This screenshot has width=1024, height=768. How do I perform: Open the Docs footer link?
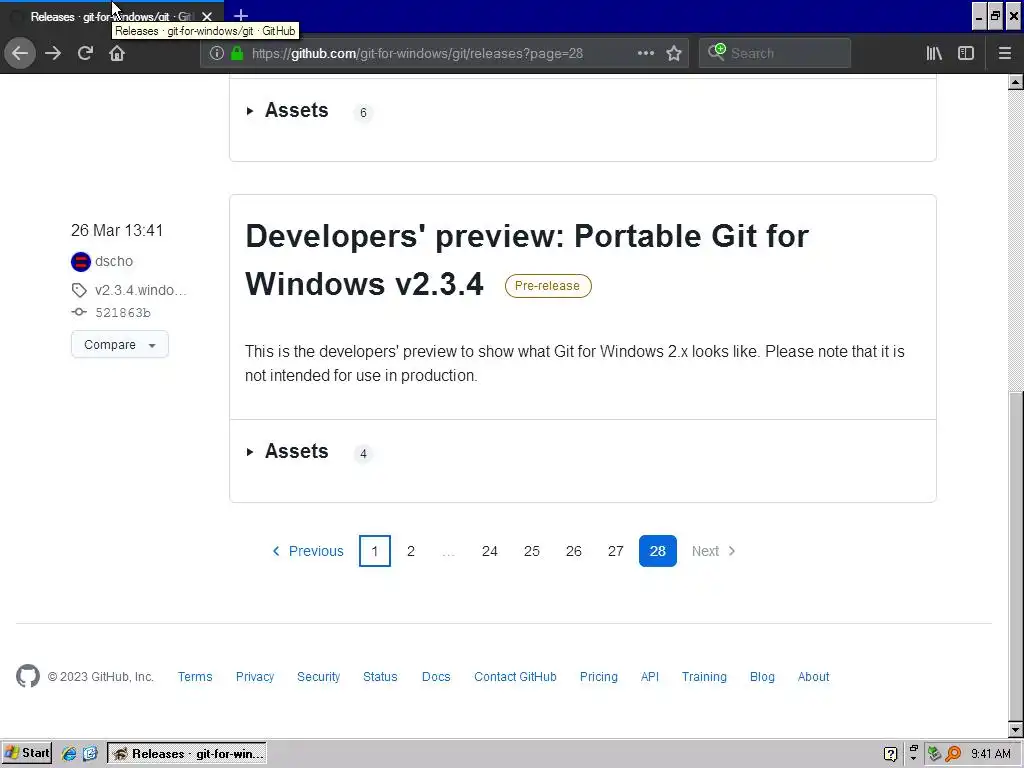pos(436,677)
